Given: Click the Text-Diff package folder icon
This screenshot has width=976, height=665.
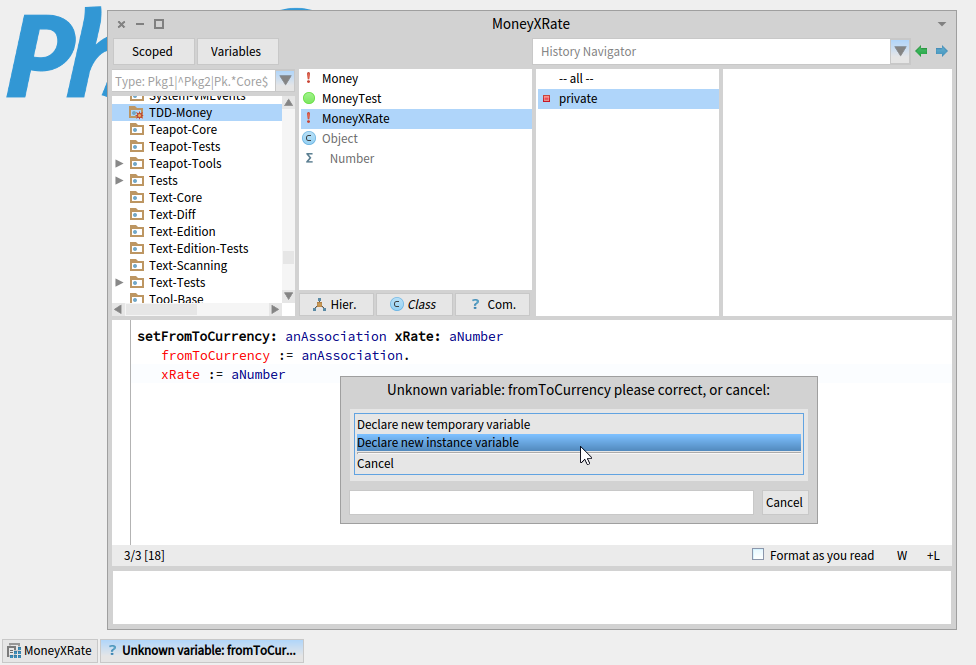Looking at the screenshot, I should pos(136,214).
